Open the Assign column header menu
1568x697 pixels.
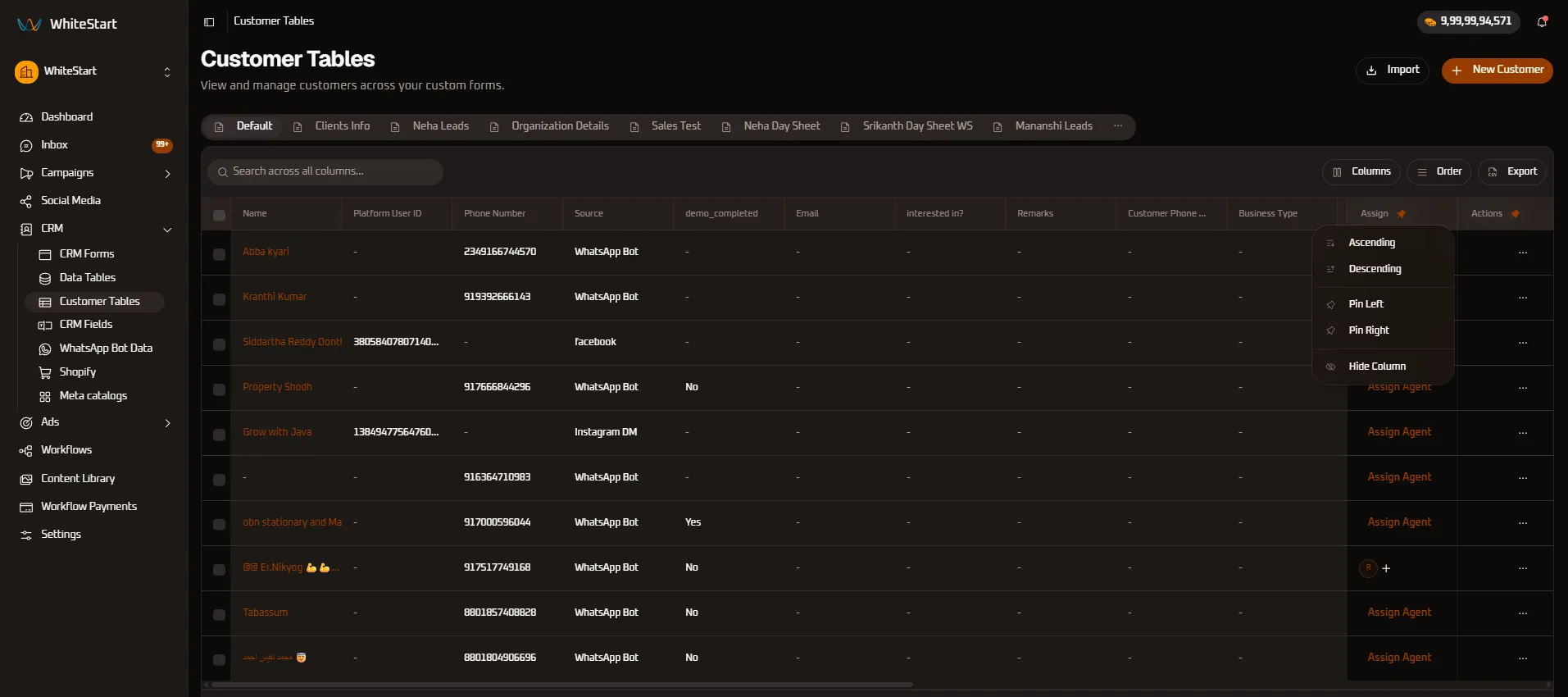(x=1375, y=214)
